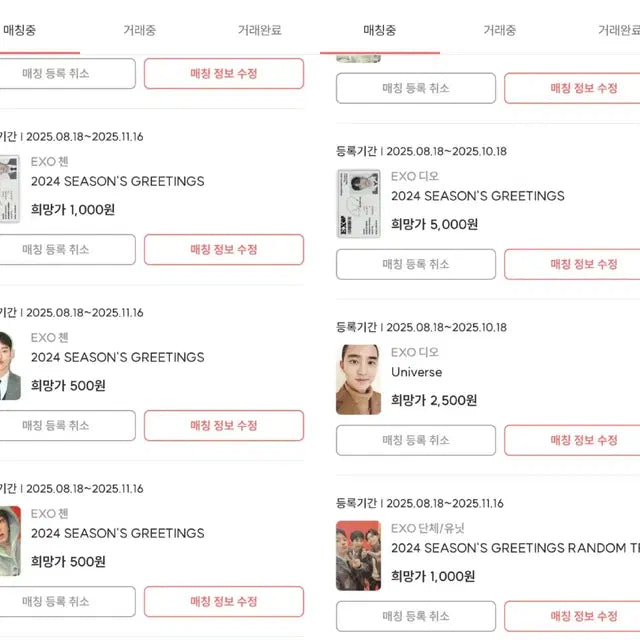
Task: Switch to 거래중 tab in left panel
Action: 139,30
